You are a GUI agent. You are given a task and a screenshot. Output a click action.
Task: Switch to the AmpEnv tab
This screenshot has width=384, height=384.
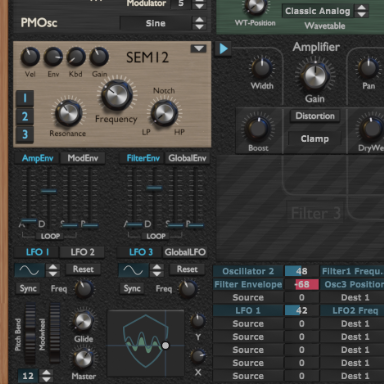tap(37, 158)
